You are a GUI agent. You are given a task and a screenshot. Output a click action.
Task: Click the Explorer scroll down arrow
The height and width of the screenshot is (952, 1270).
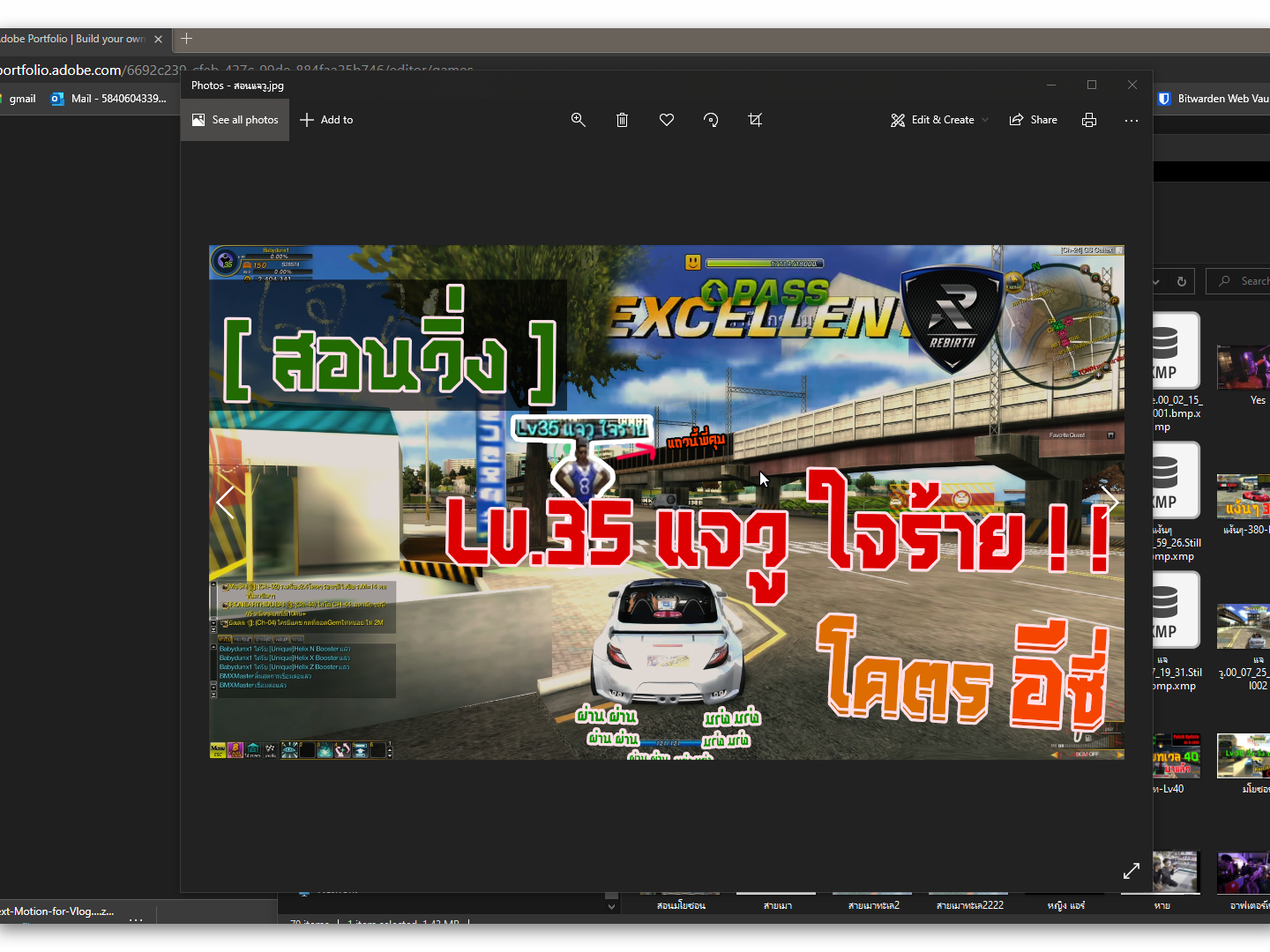click(611, 906)
